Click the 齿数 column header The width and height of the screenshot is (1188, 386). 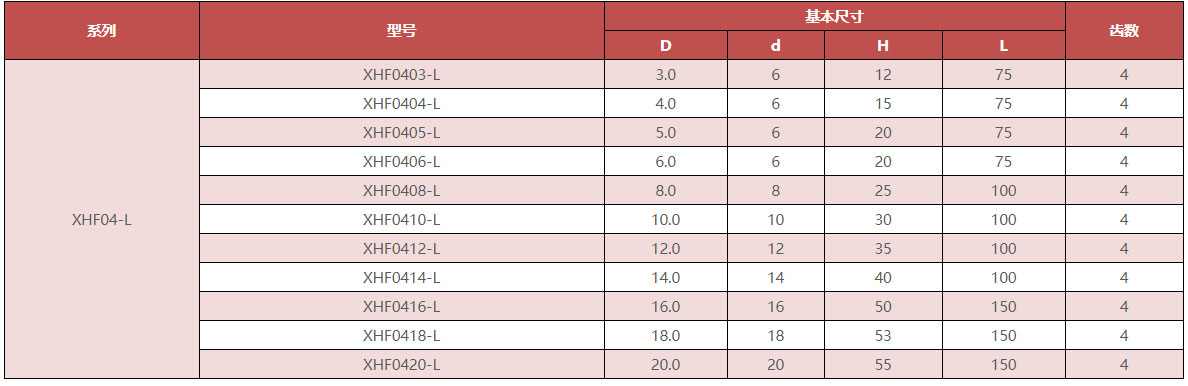pos(1124,31)
